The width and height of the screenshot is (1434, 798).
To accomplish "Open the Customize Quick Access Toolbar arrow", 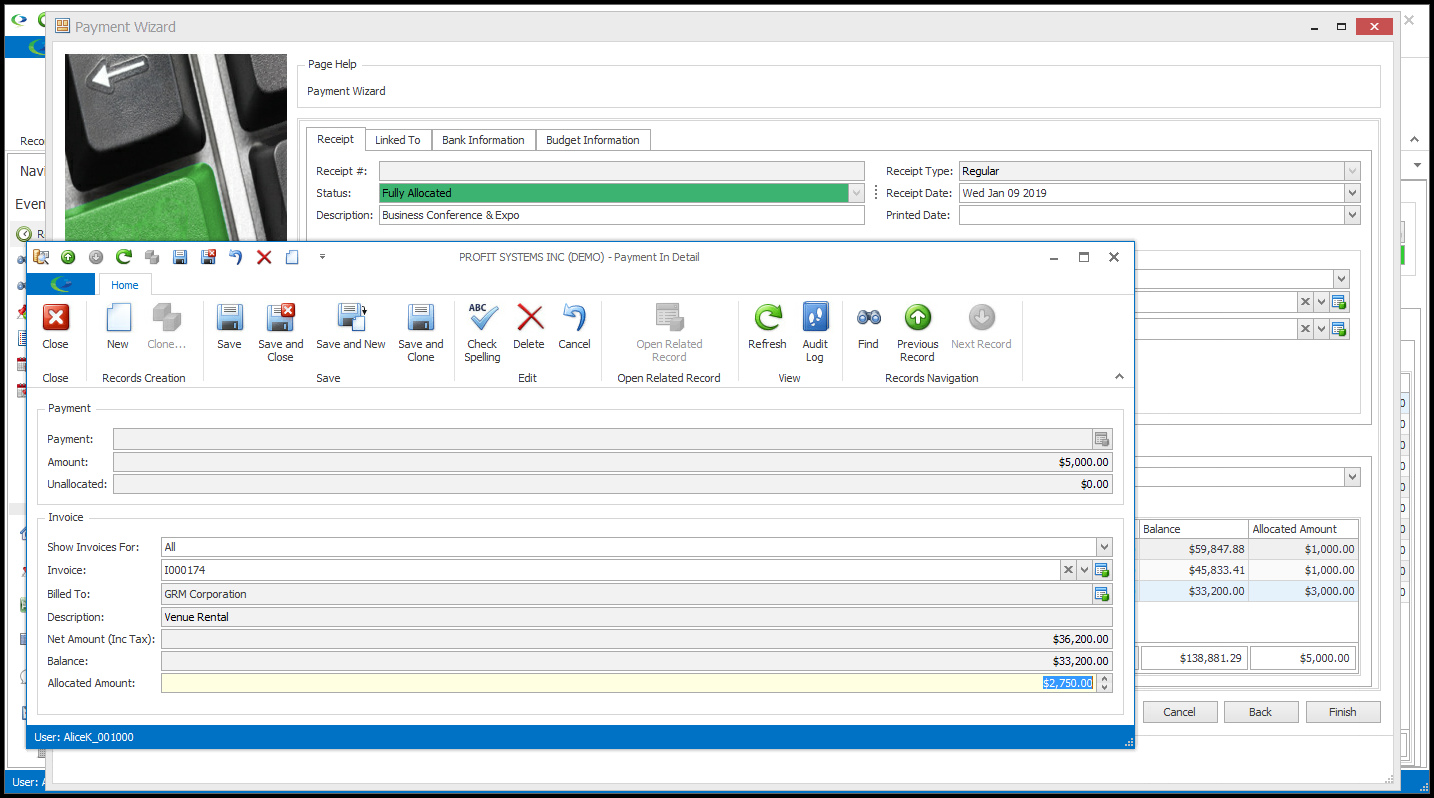I will click(x=322, y=257).
